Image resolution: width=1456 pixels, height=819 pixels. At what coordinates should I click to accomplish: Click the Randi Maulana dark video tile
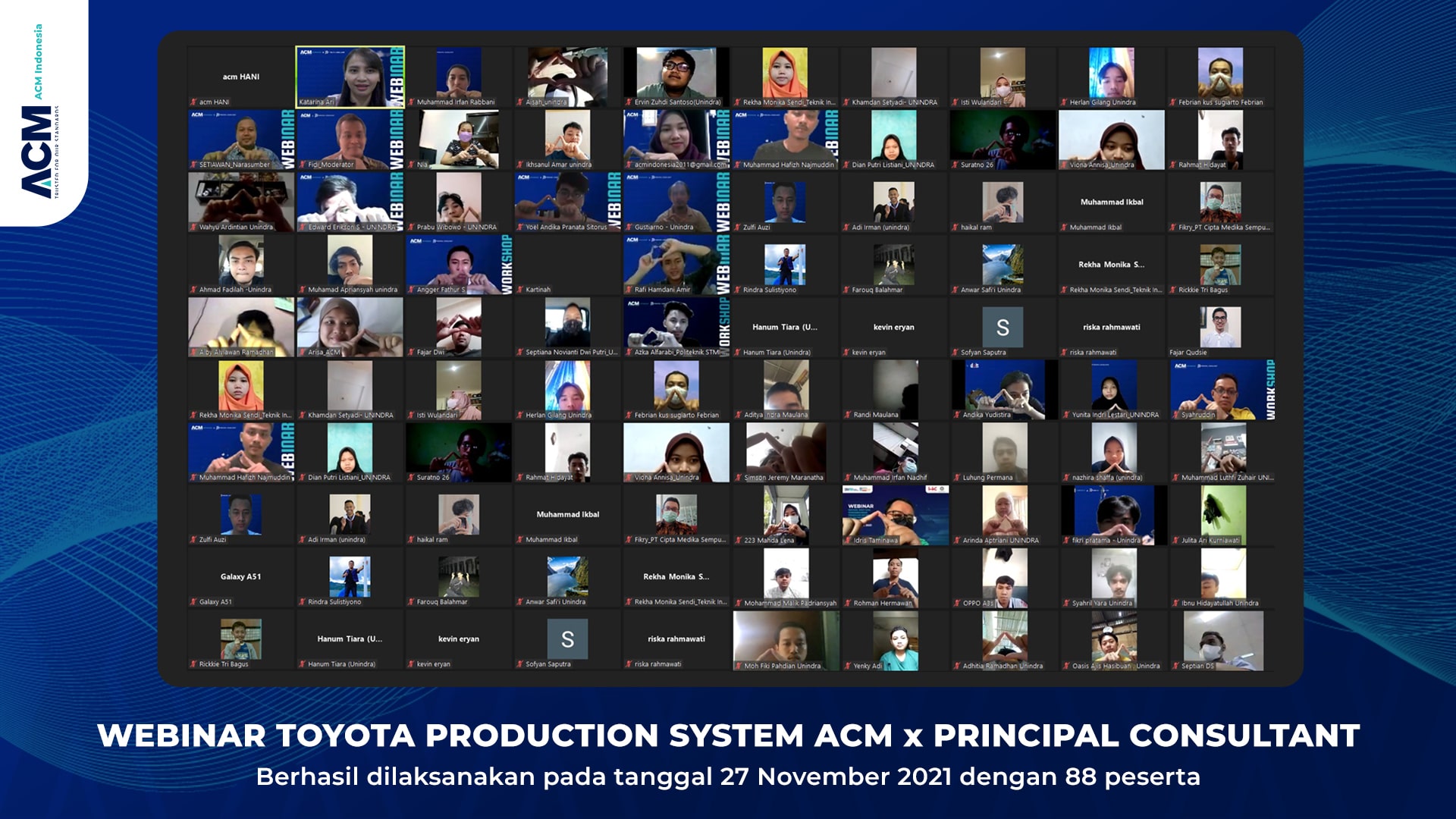[895, 387]
